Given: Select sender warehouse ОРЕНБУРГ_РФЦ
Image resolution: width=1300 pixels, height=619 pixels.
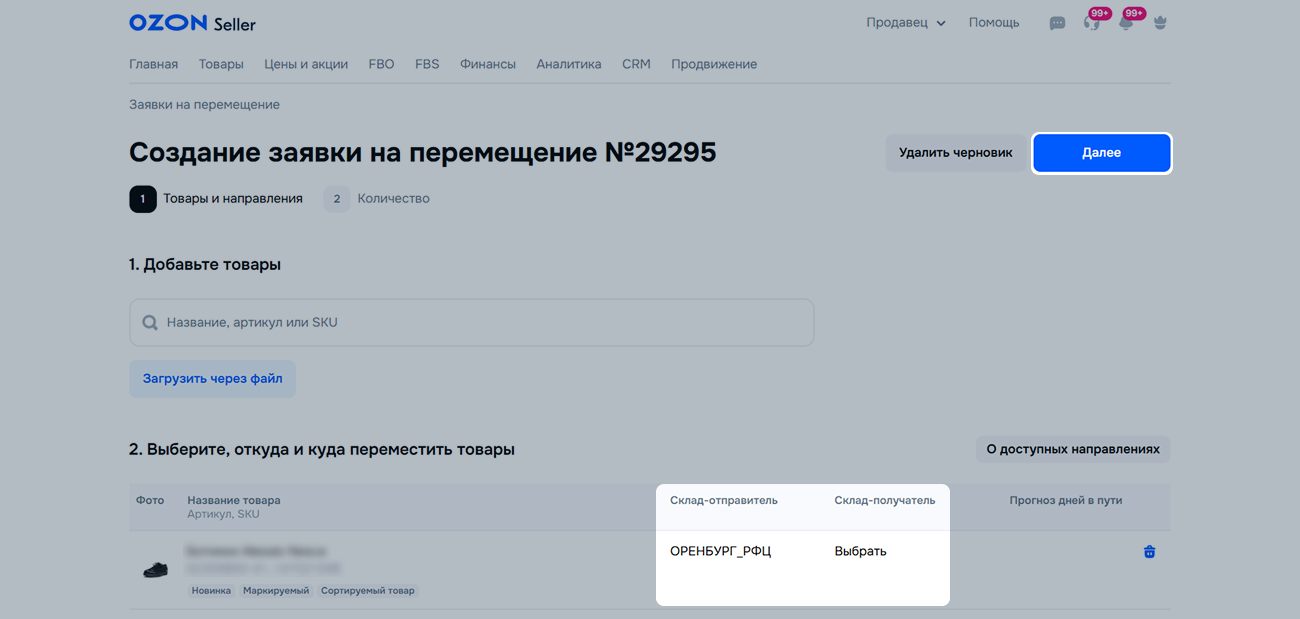Looking at the screenshot, I should pyautogui.click(x=720, y=551).
